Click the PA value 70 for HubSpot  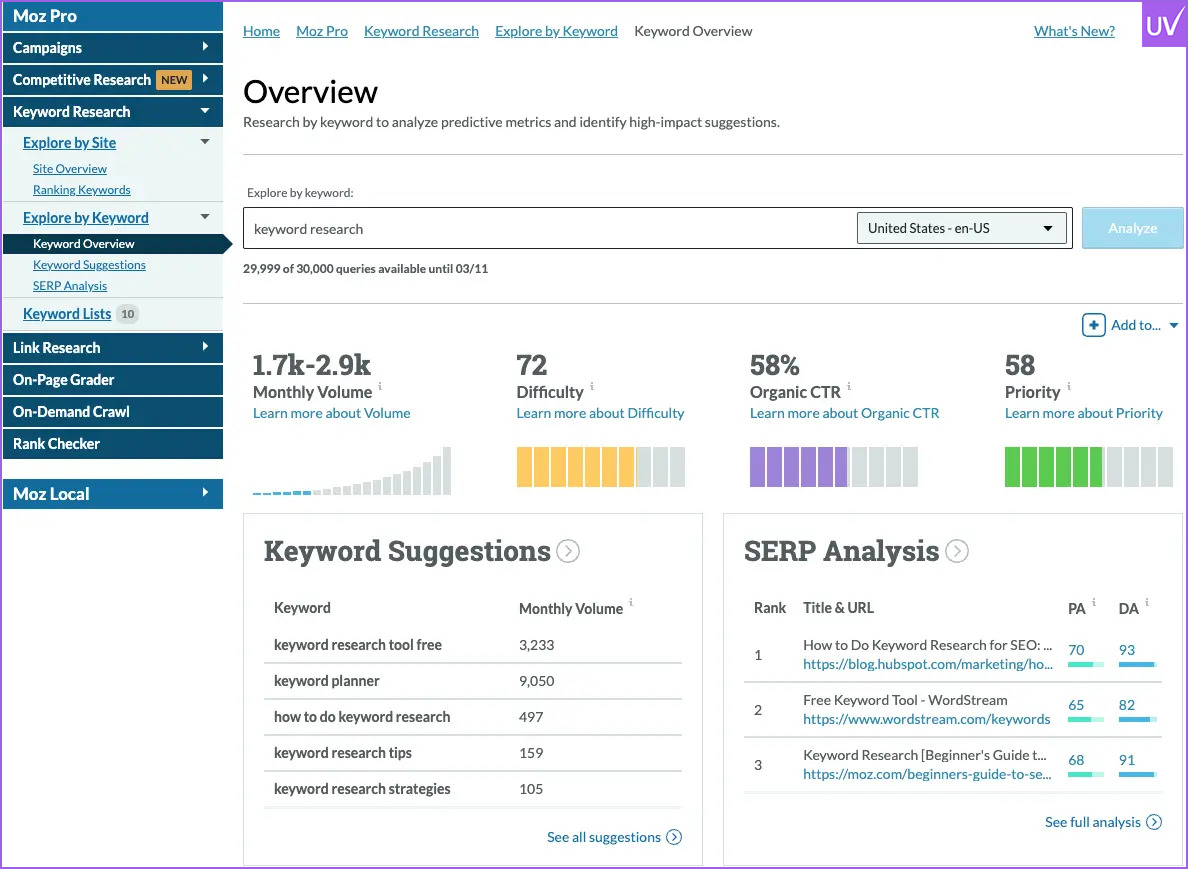click(1076, 650)
